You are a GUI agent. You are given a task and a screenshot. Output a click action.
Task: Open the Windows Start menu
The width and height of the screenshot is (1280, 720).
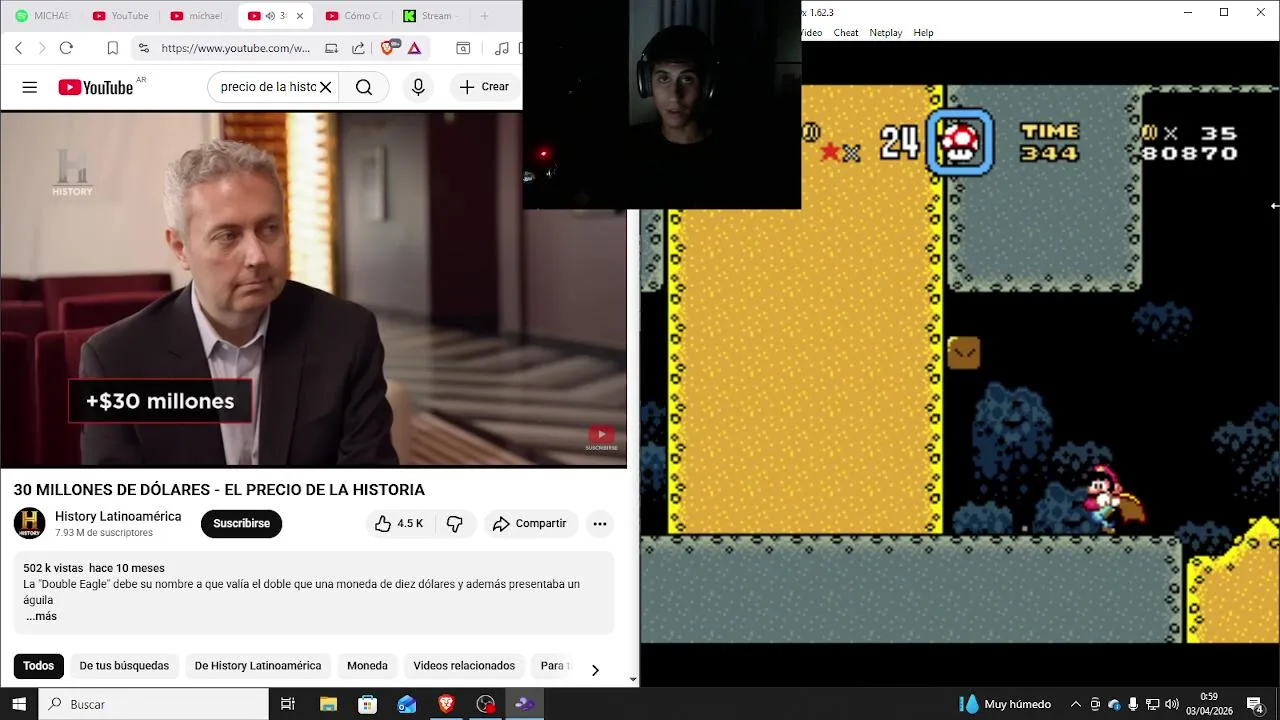(19, 704)
